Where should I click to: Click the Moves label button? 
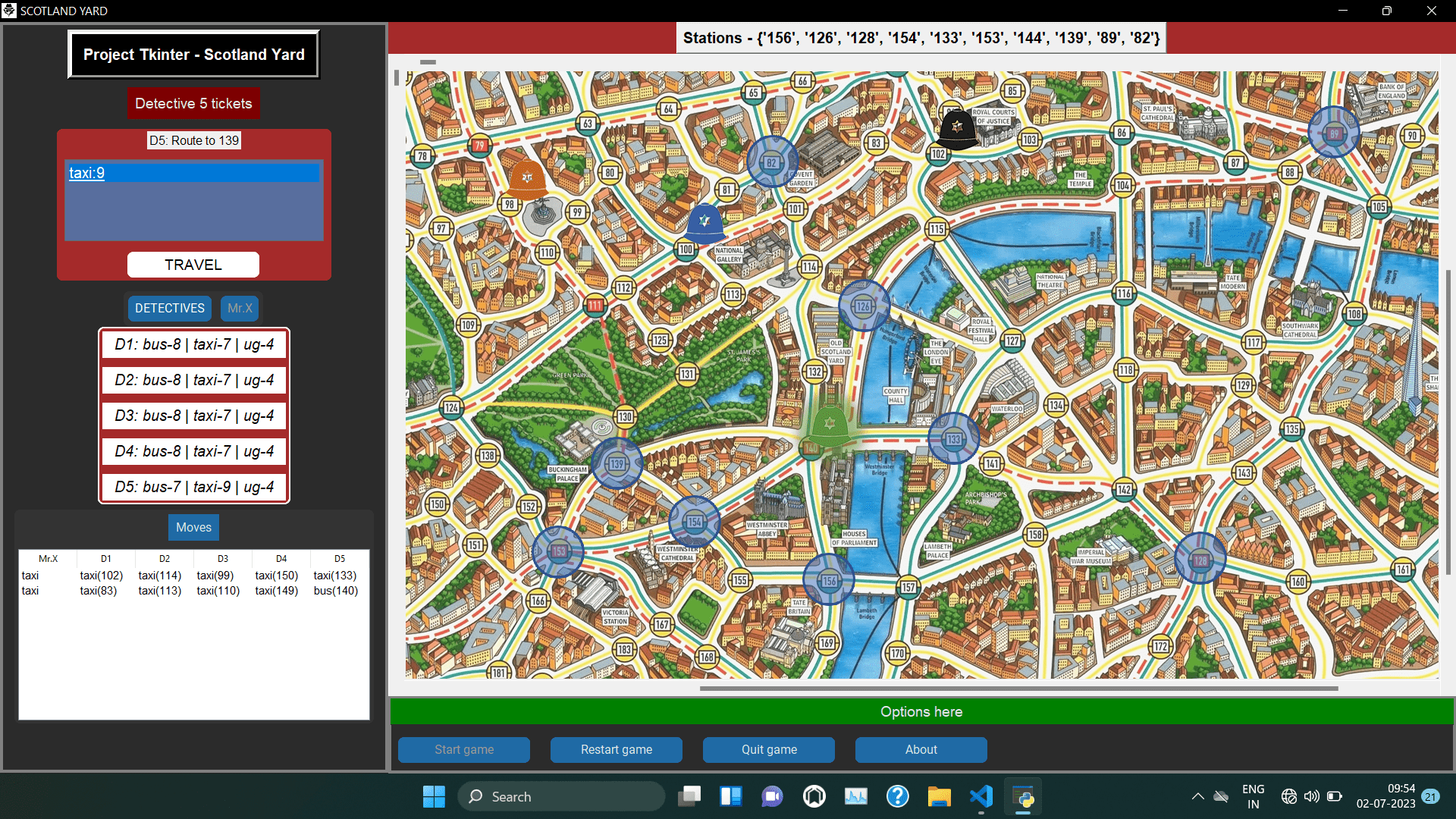[x=193, y=527]
